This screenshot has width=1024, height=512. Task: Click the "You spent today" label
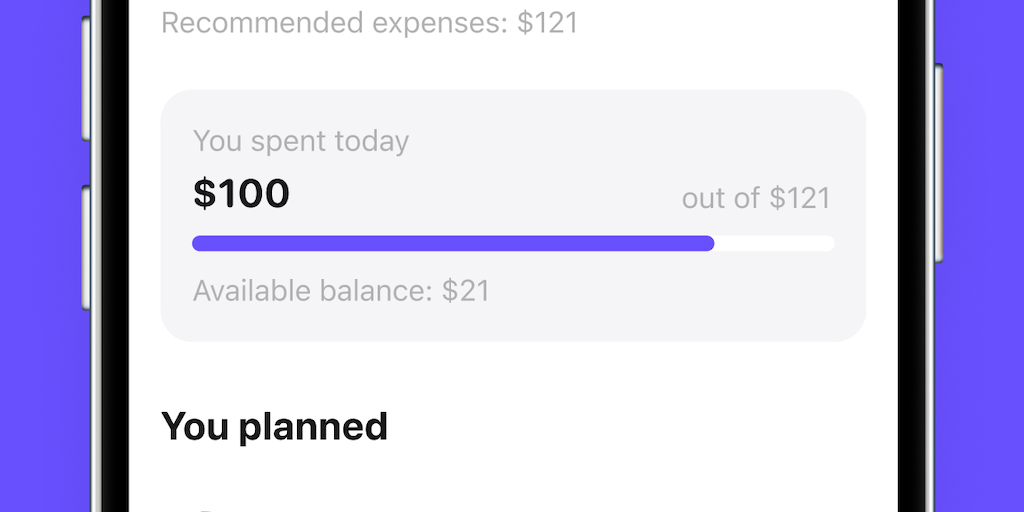[x=301, y=141]
